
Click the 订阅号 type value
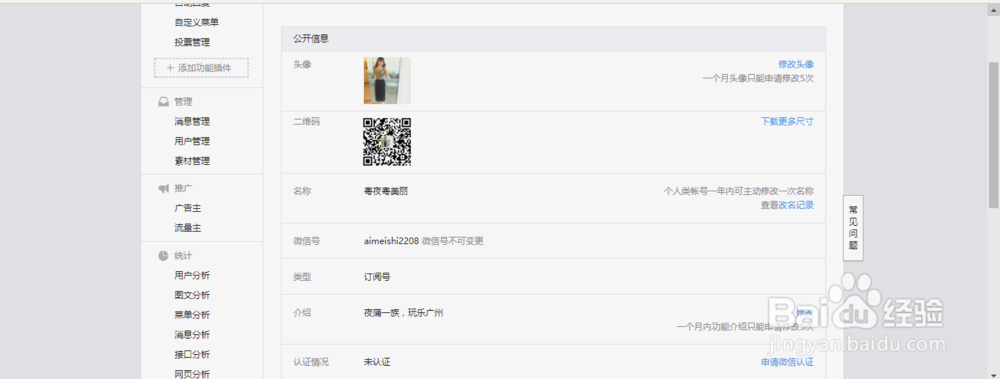pos(377,277)
